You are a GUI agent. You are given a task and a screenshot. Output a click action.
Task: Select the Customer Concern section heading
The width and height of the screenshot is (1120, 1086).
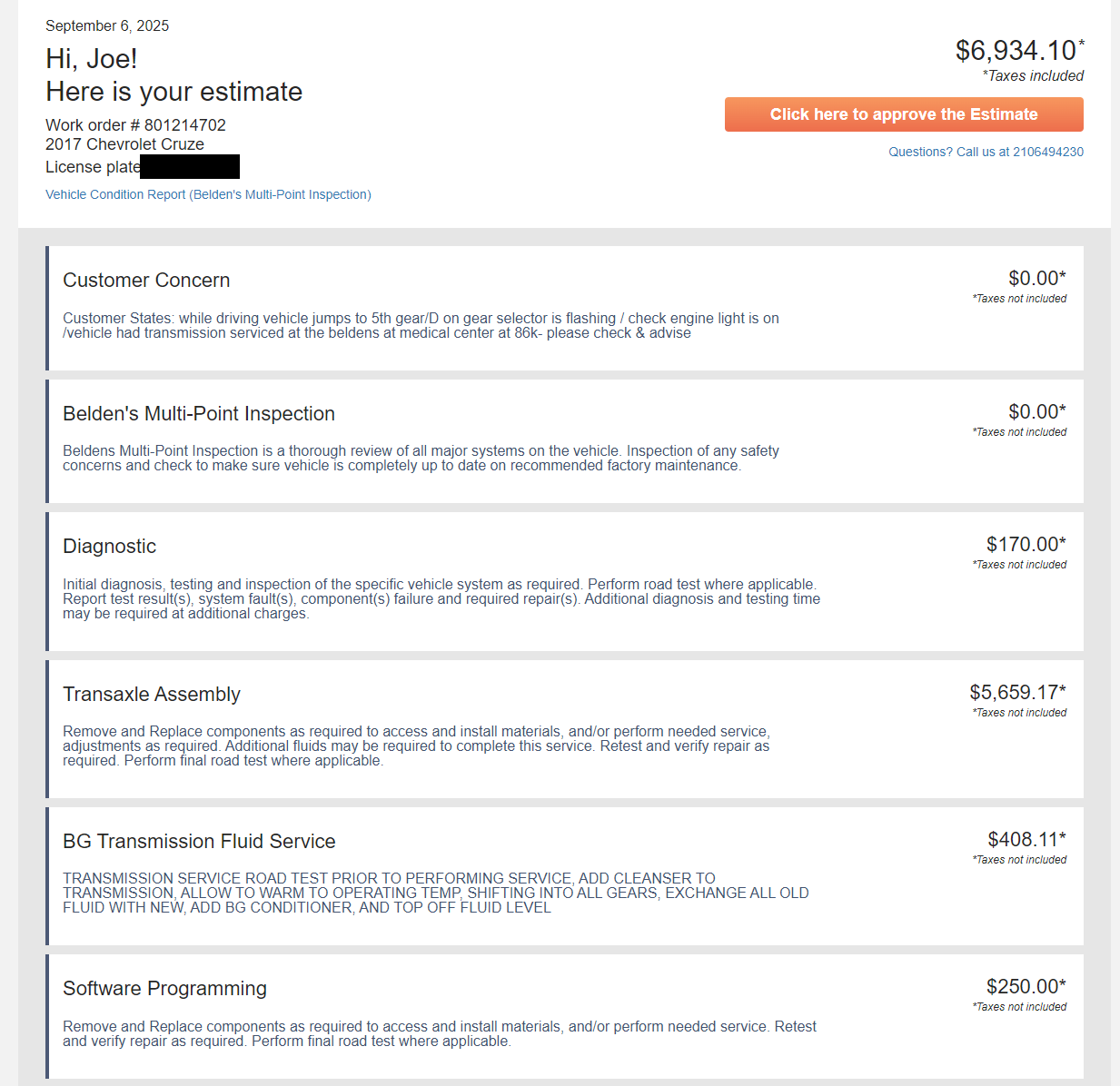tap(146, 281)
